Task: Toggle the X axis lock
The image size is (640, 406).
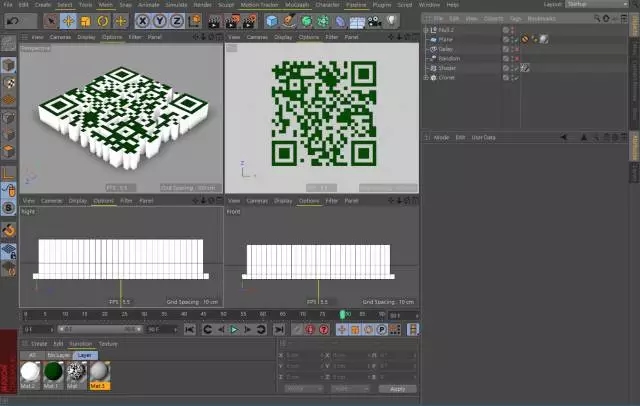Action: click(x=143, y=20)
